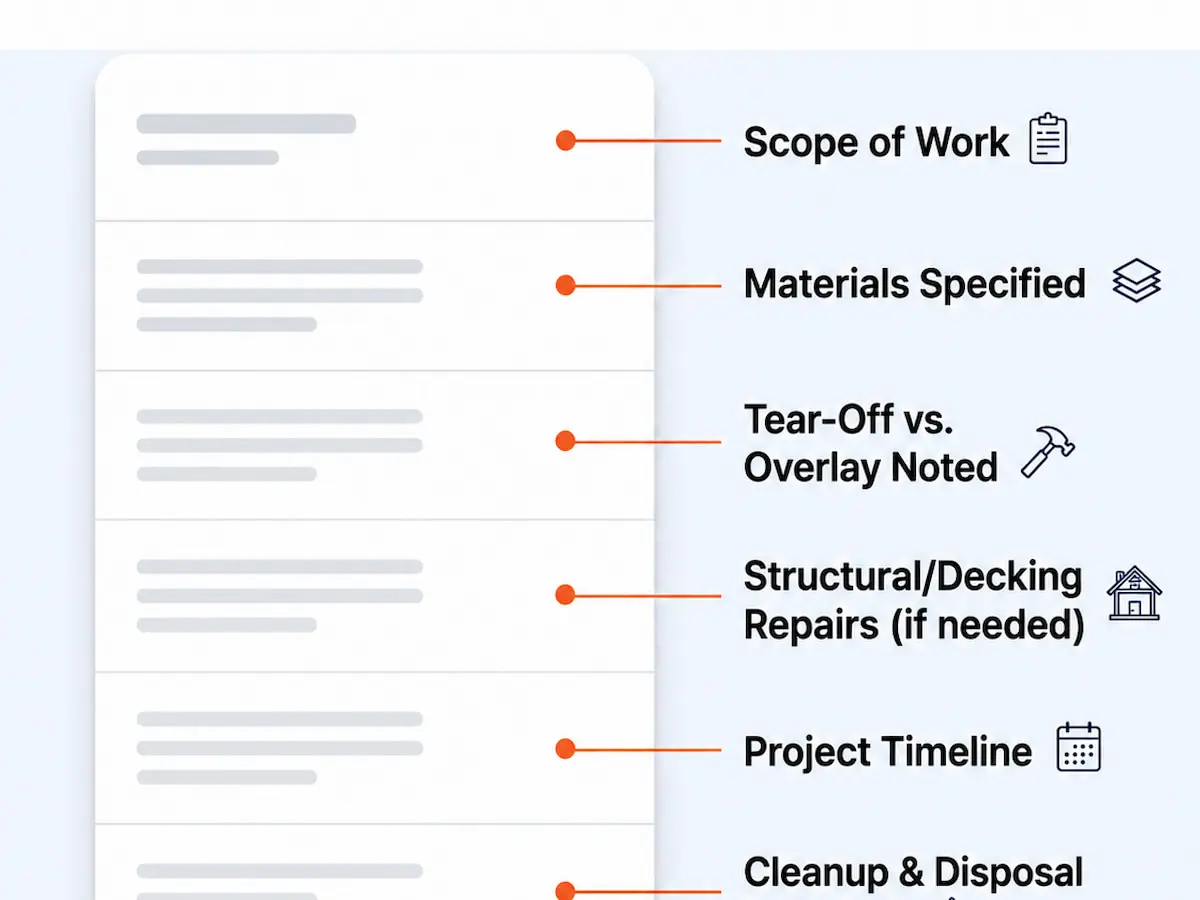Click the stacked layers icon beside Materials Specified

1137,281
